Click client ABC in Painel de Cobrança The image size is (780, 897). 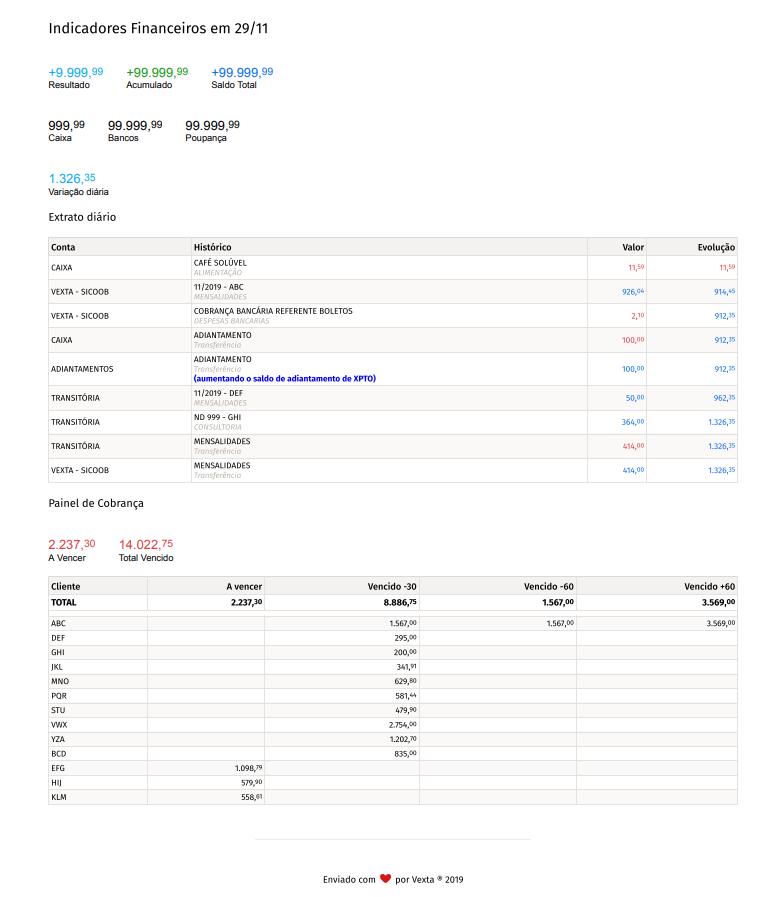point(59,623)
